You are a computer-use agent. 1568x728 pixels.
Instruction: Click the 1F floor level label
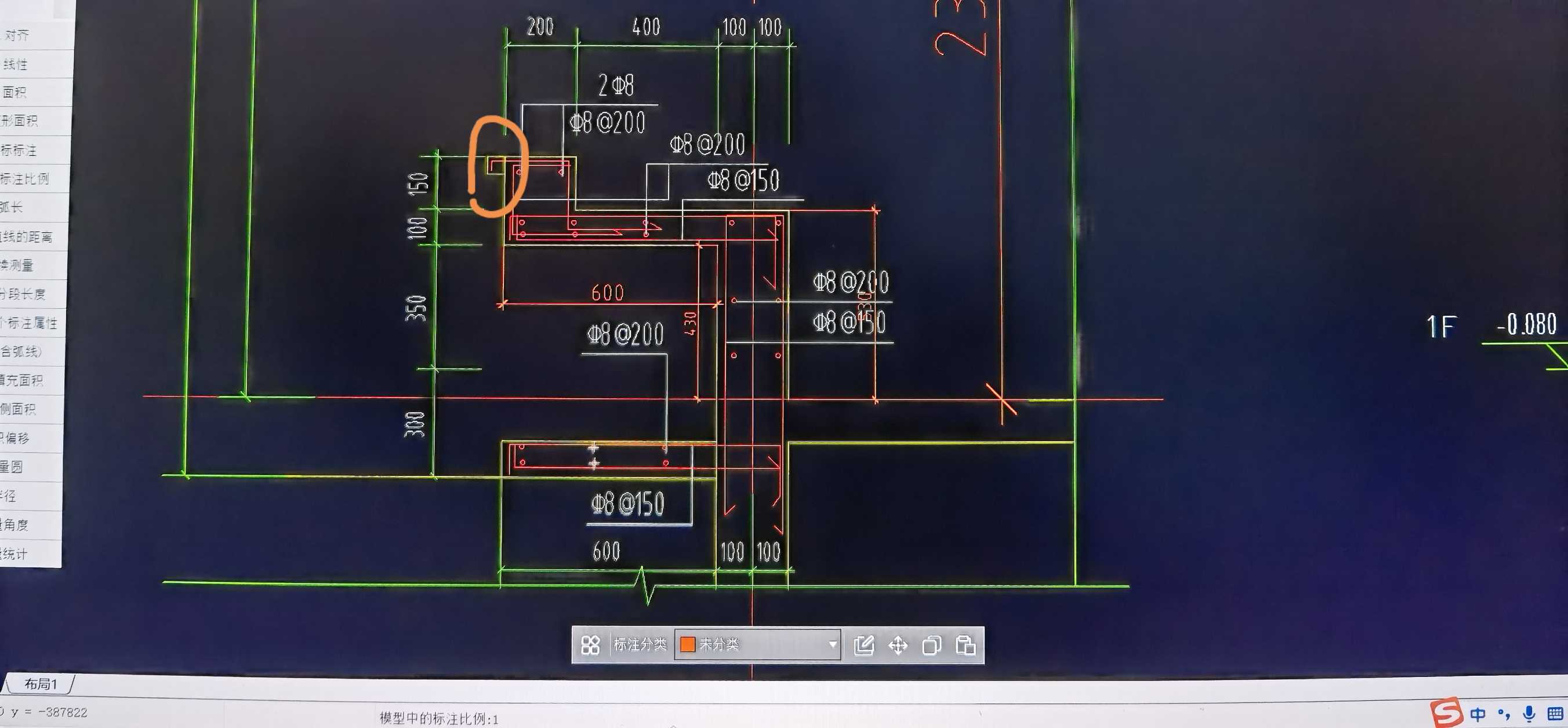point(1442,326)
